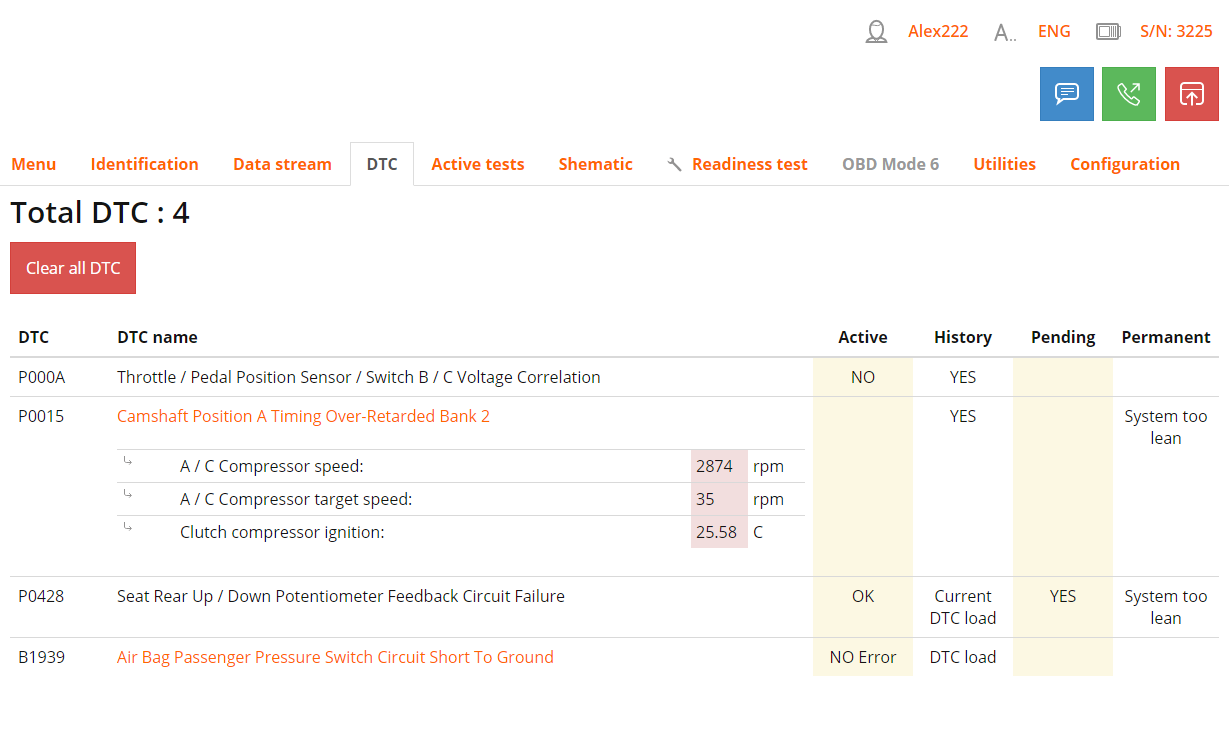
Task: Click the wrench icon beside Readiness test
Action: [x=675, y=164]
